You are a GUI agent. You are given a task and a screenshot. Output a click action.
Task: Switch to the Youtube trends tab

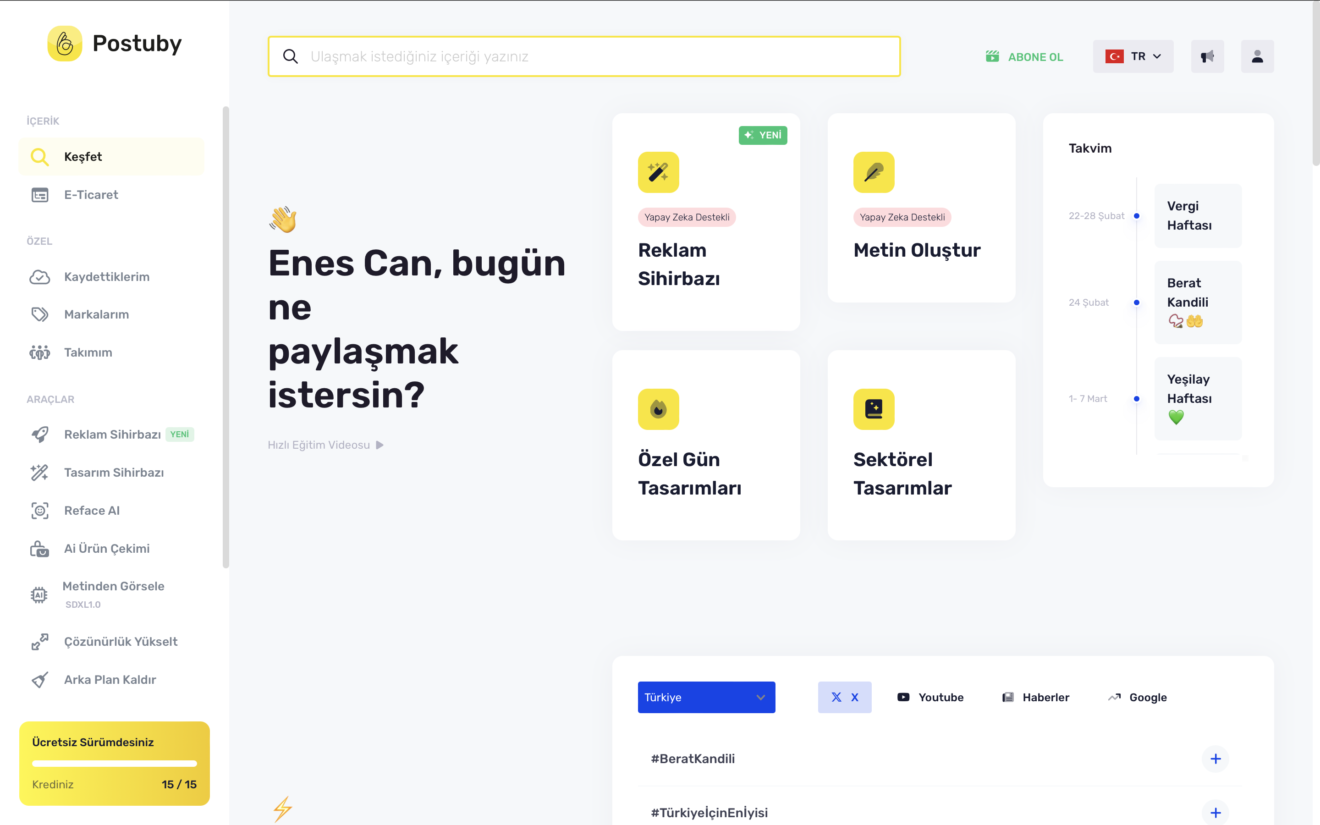pos(930,697)
